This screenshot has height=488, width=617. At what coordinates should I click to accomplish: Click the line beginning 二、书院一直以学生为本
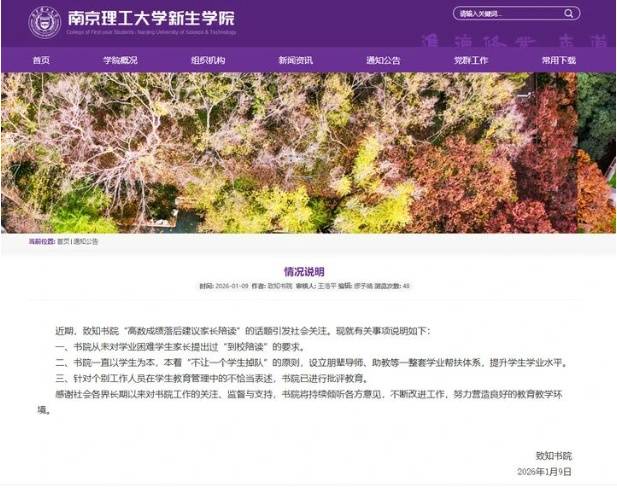pos(312,362)
